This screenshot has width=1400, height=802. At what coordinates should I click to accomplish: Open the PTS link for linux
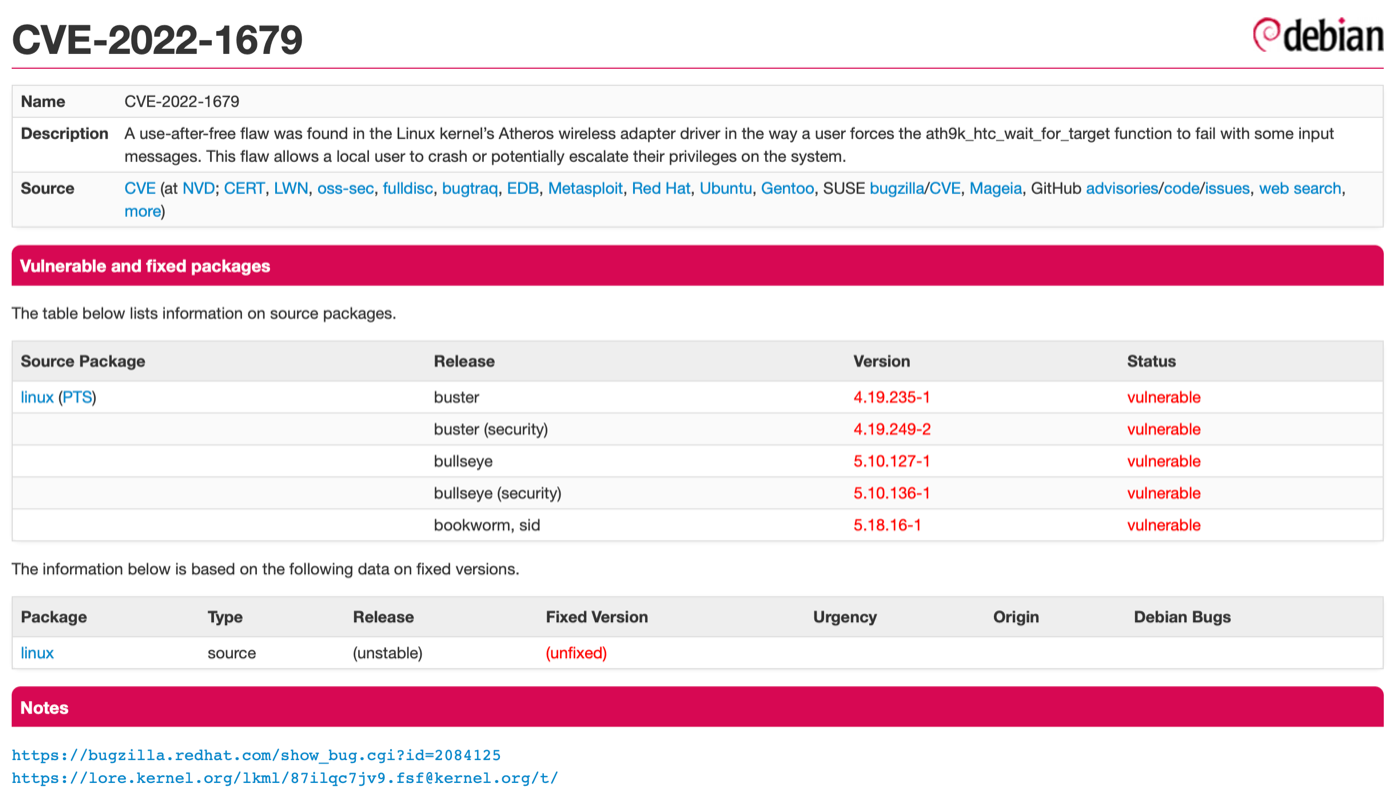pyautogui.click(x=77, y=397)
